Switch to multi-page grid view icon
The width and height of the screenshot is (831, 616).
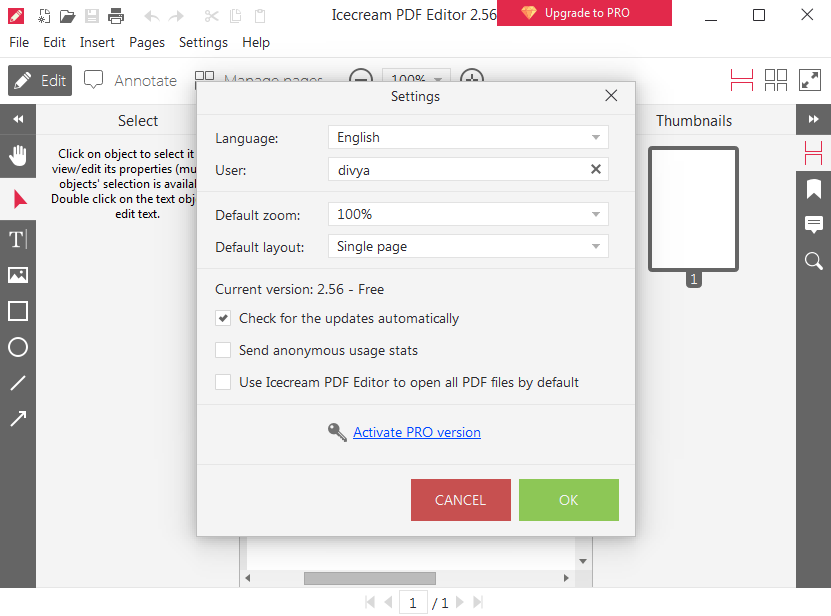point(776,81)
